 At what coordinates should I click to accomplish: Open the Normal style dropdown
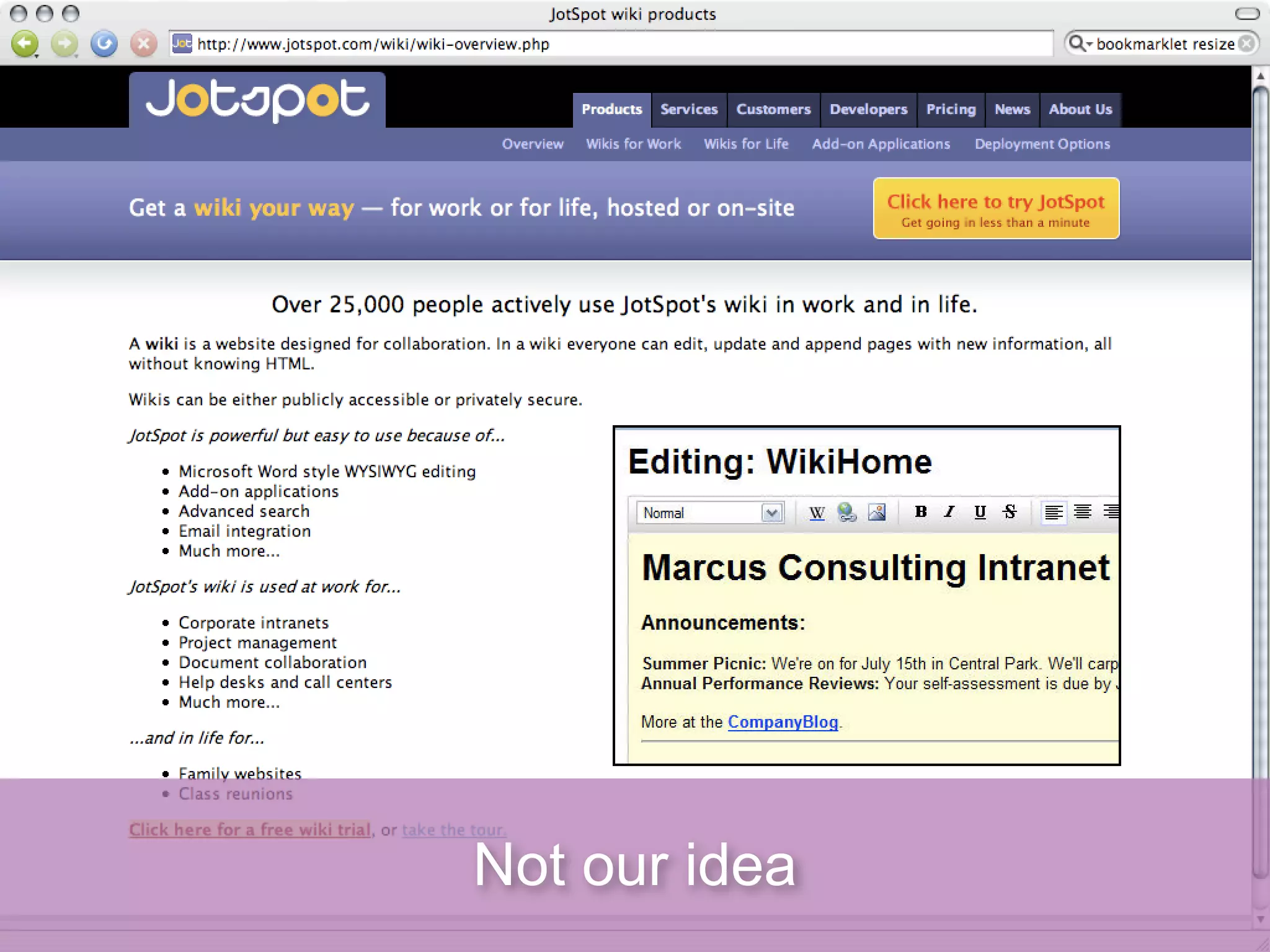click(x=771, y=513)
